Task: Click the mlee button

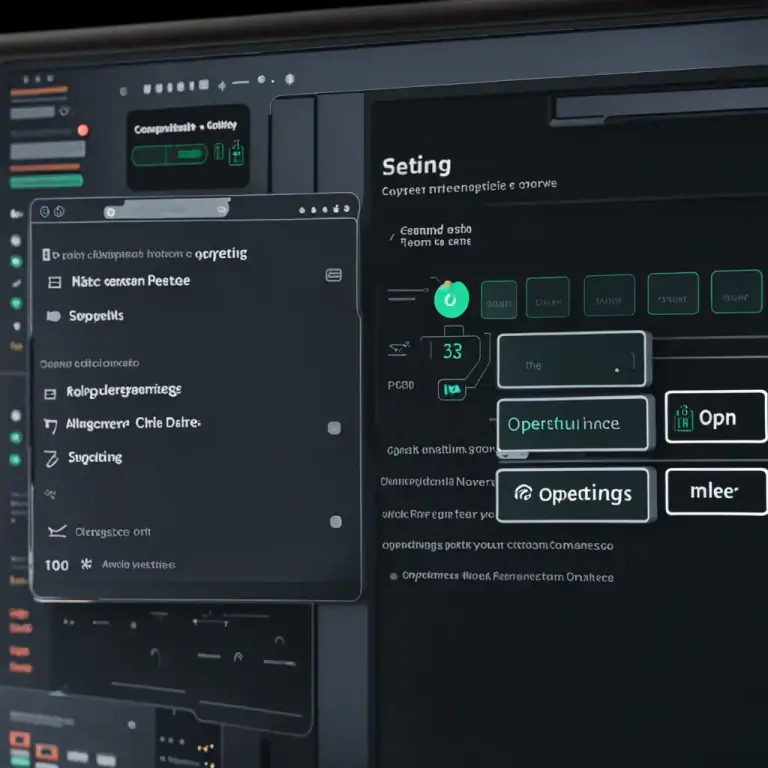Action: coord(716,492)
